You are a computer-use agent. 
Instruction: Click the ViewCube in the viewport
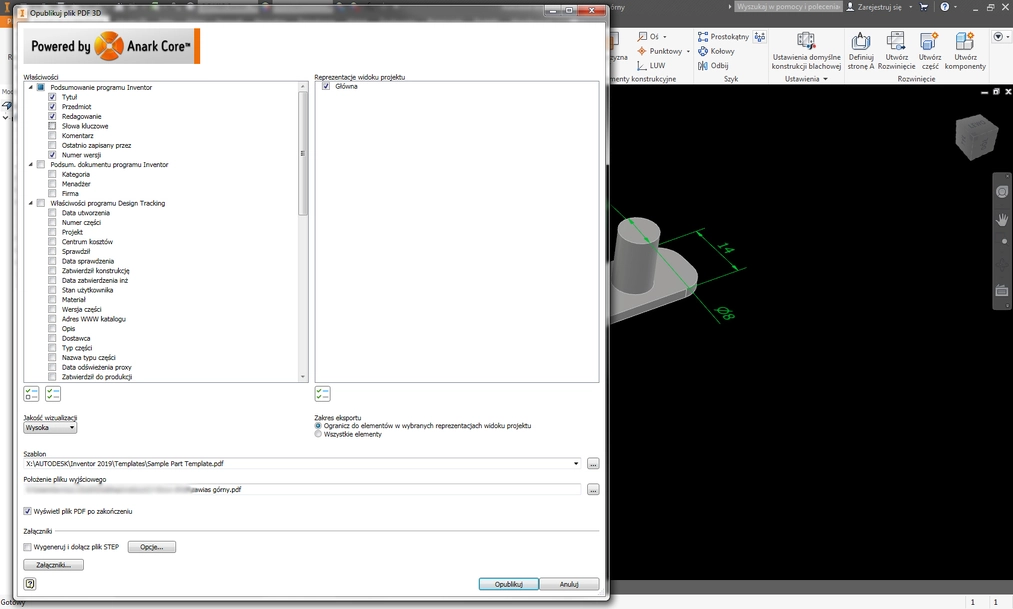[974, 138]
